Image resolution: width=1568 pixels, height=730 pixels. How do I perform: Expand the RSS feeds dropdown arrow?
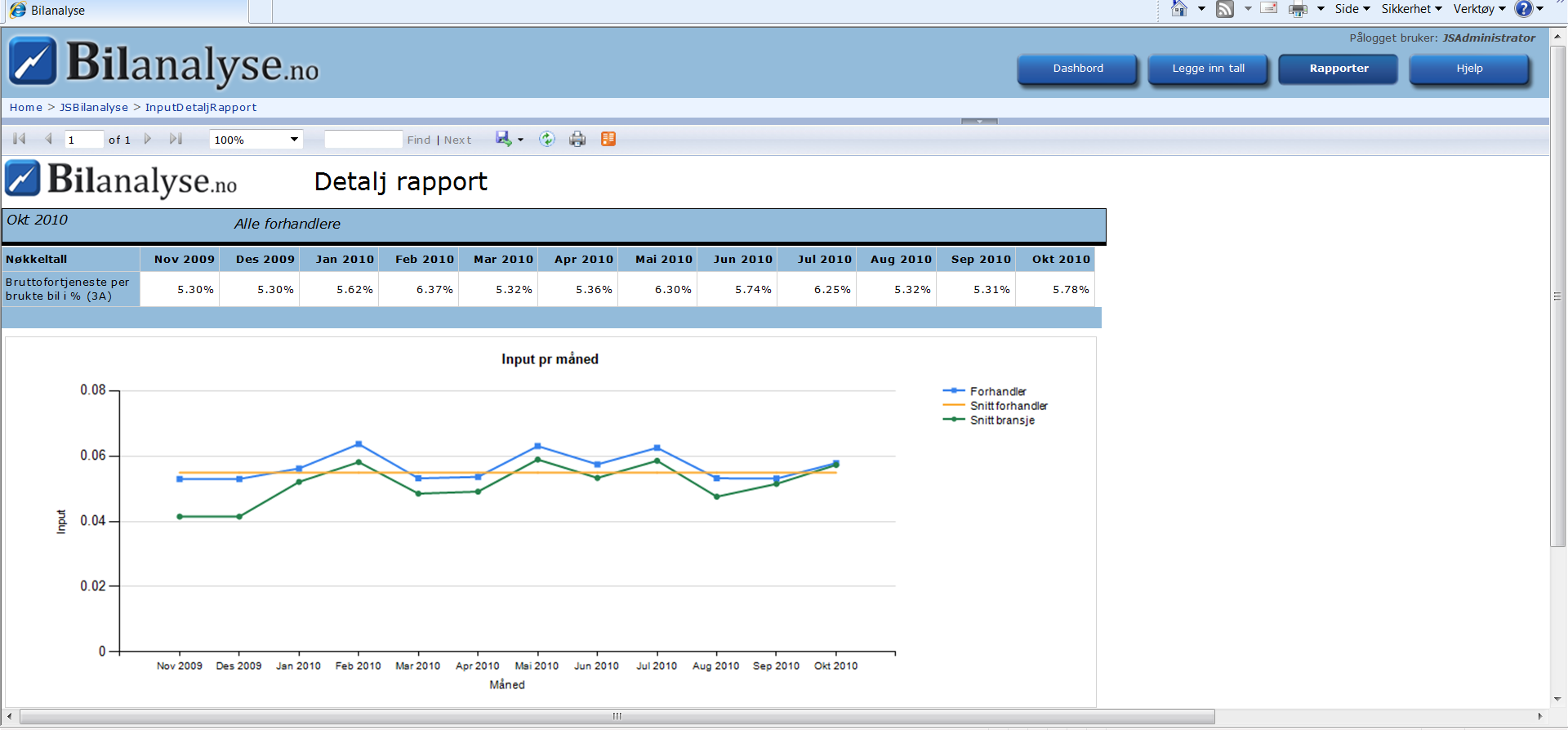[x=1248, y=9]
